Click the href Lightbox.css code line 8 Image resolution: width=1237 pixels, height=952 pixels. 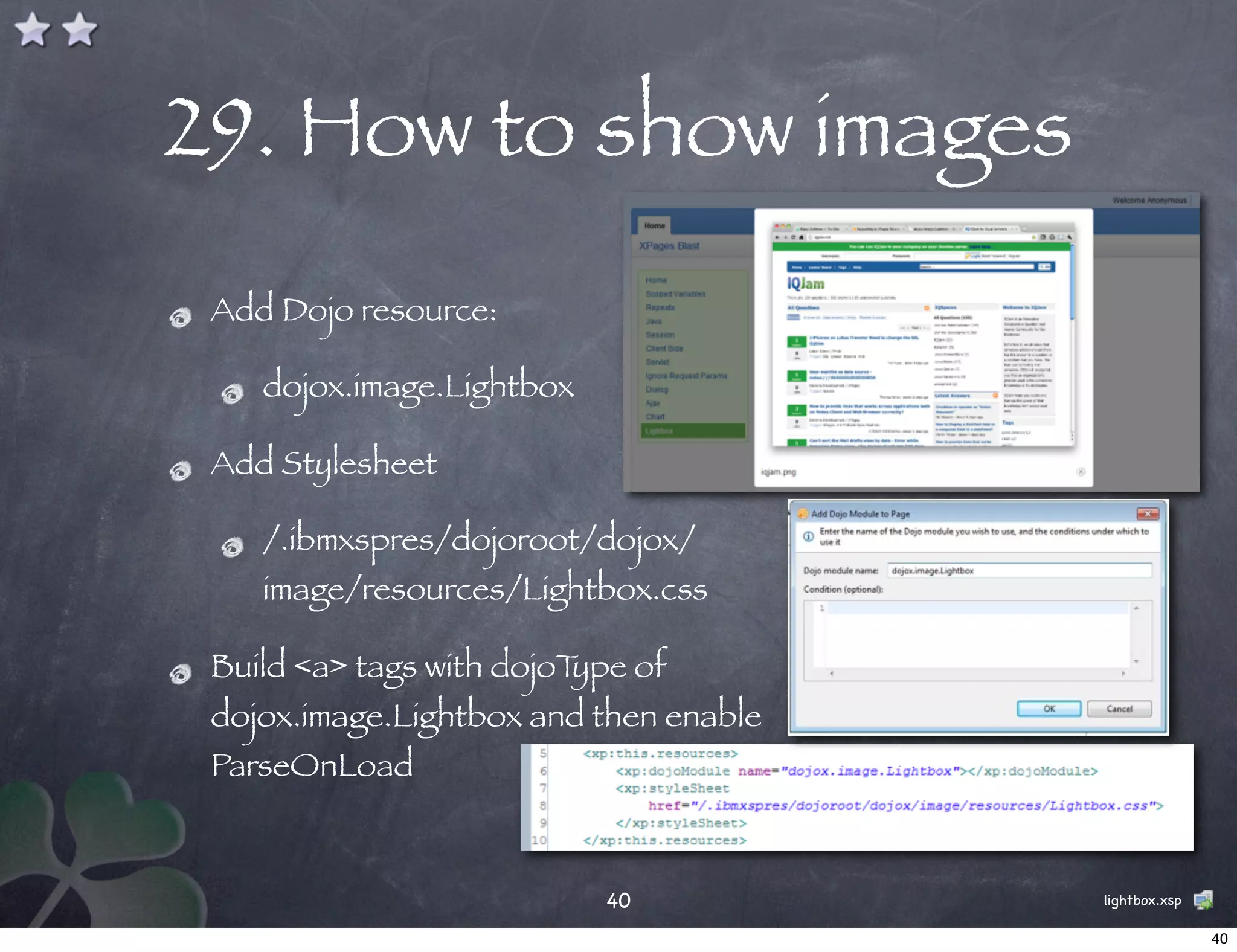pyautogui.click(x=905, y=806)
